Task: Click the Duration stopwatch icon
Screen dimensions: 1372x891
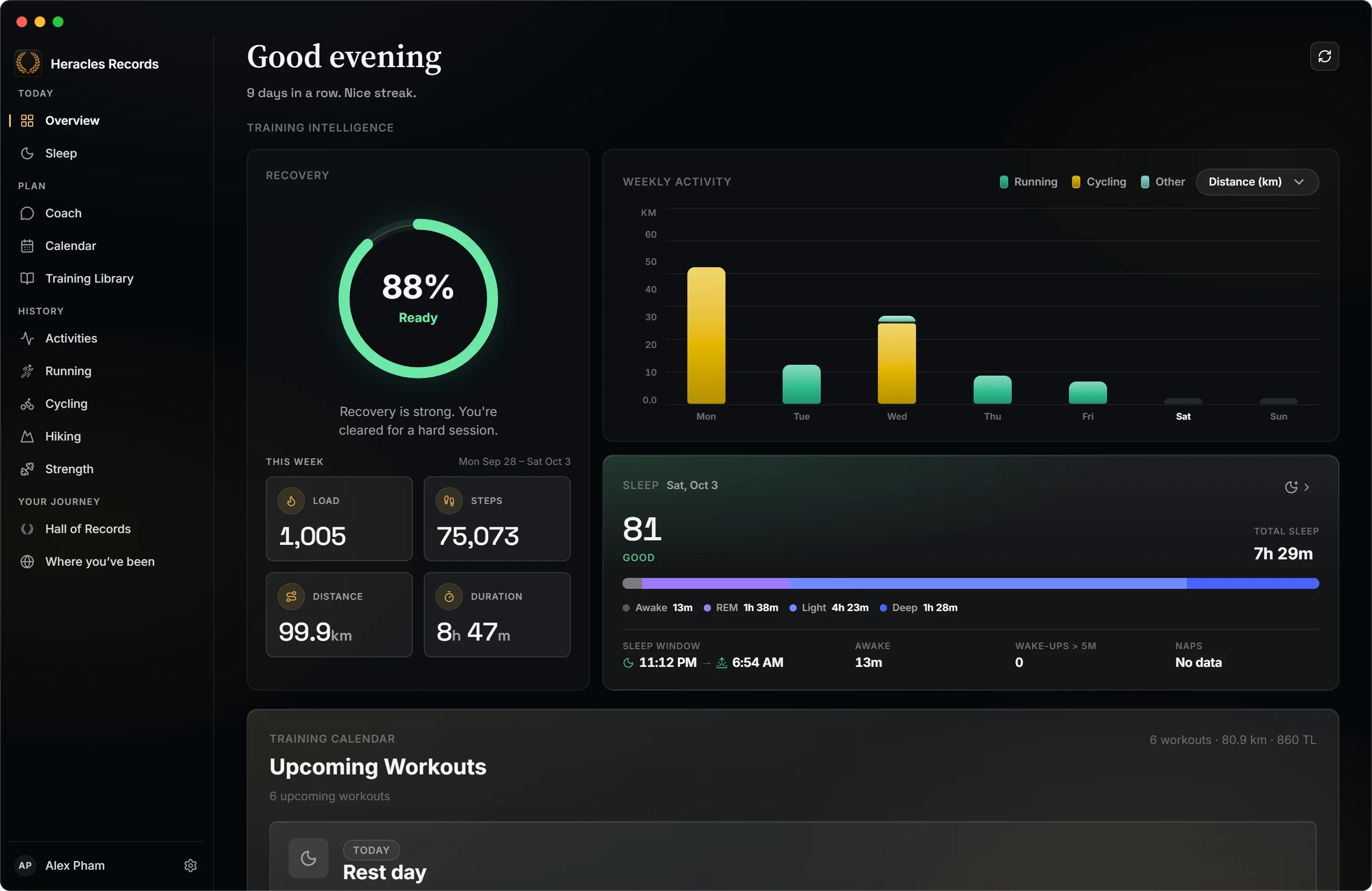Action: [449, 597]
